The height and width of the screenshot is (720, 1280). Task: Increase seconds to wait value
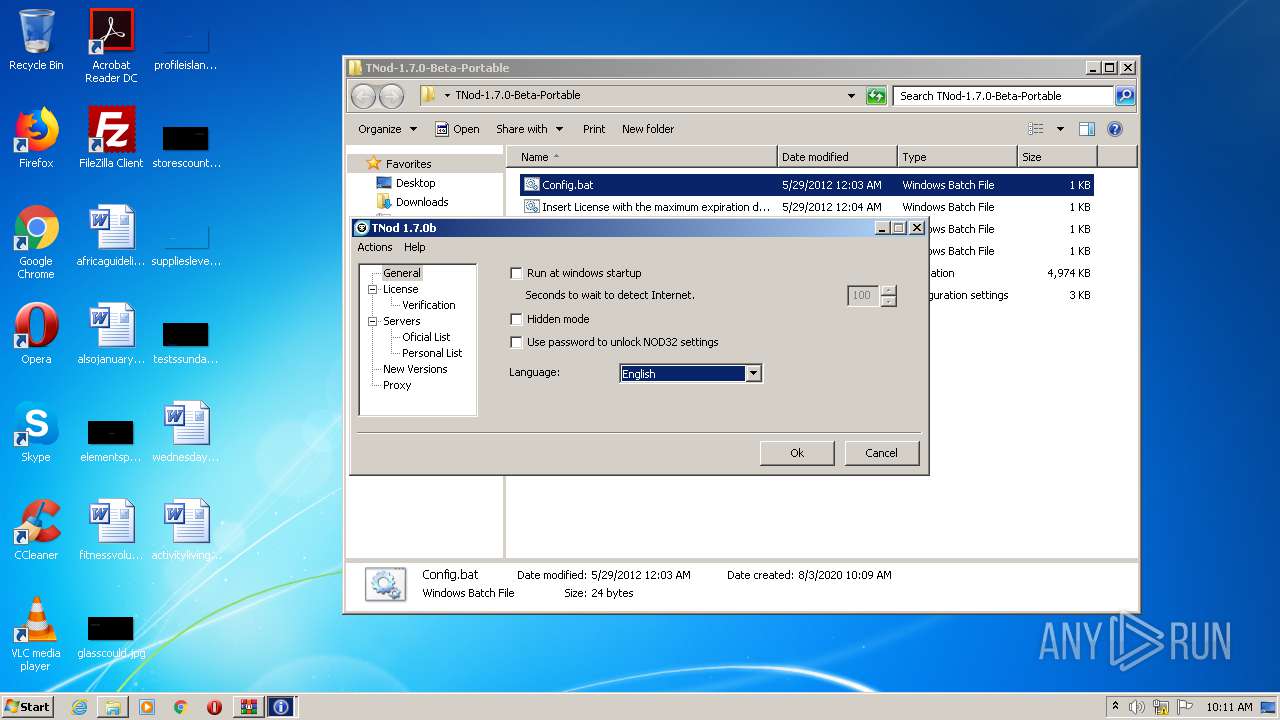(888, 291)
